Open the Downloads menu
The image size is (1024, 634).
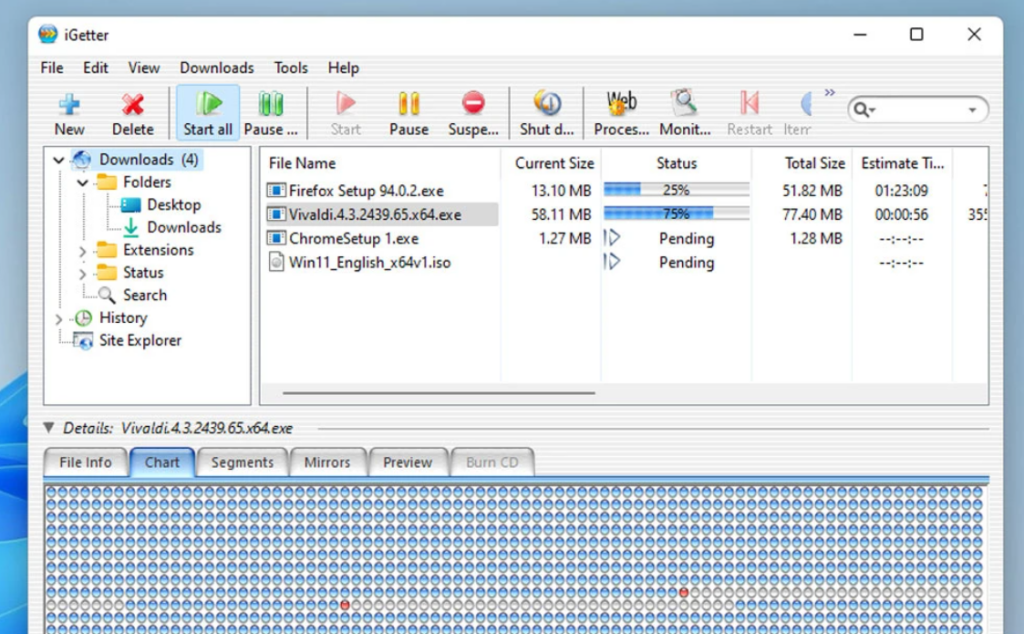pos(217,68)
